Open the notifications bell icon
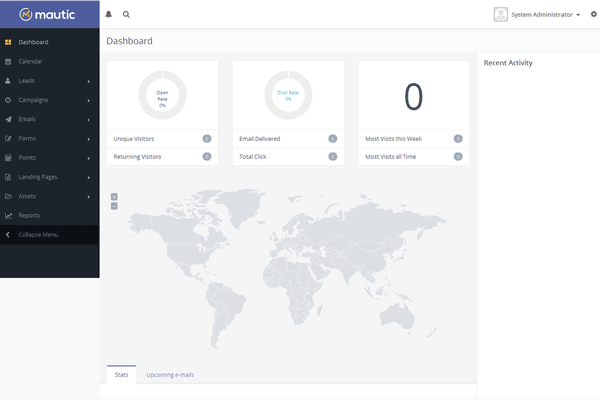Image resolution: width=600 pixels, height=400 pixels. (x=109, y=15)
